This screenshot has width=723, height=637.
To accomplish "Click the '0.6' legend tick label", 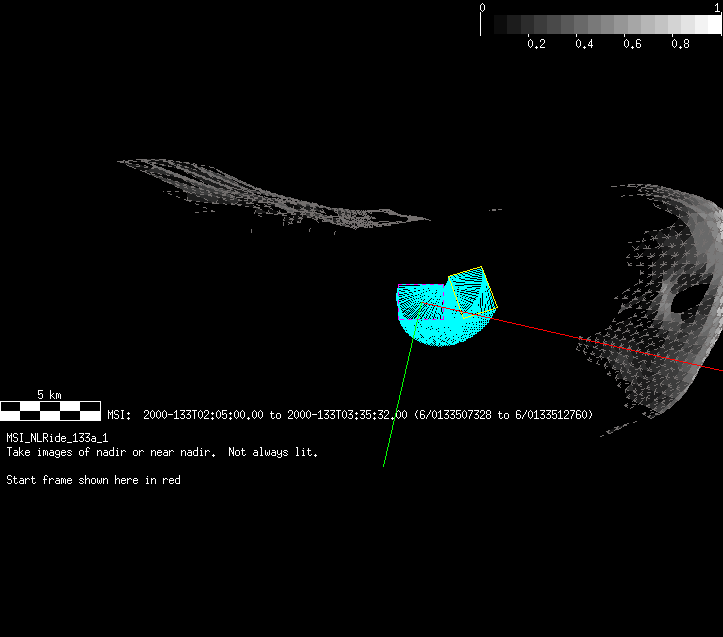I will pos(632,44).
